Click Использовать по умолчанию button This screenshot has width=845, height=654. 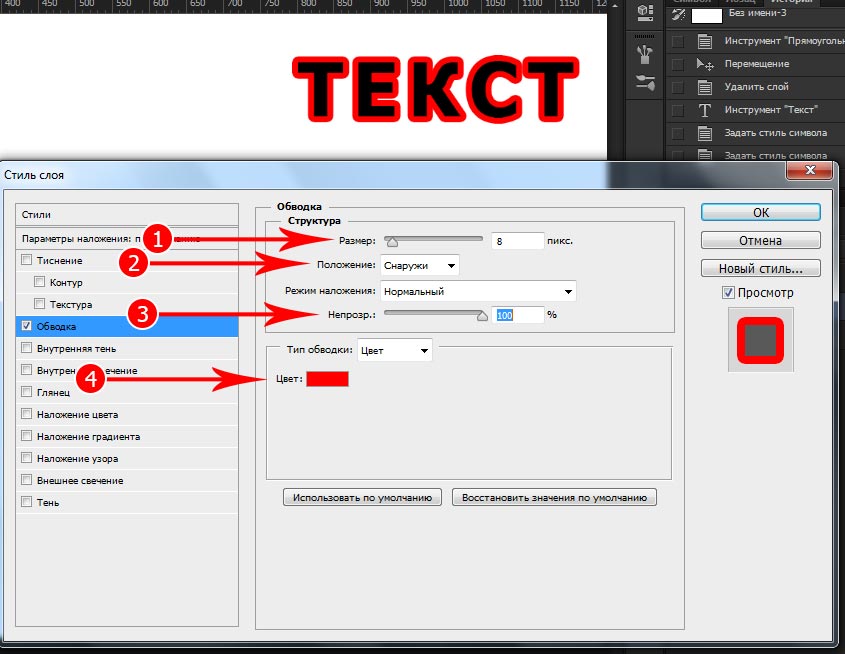pyautogui.click(x=362, y=497)
